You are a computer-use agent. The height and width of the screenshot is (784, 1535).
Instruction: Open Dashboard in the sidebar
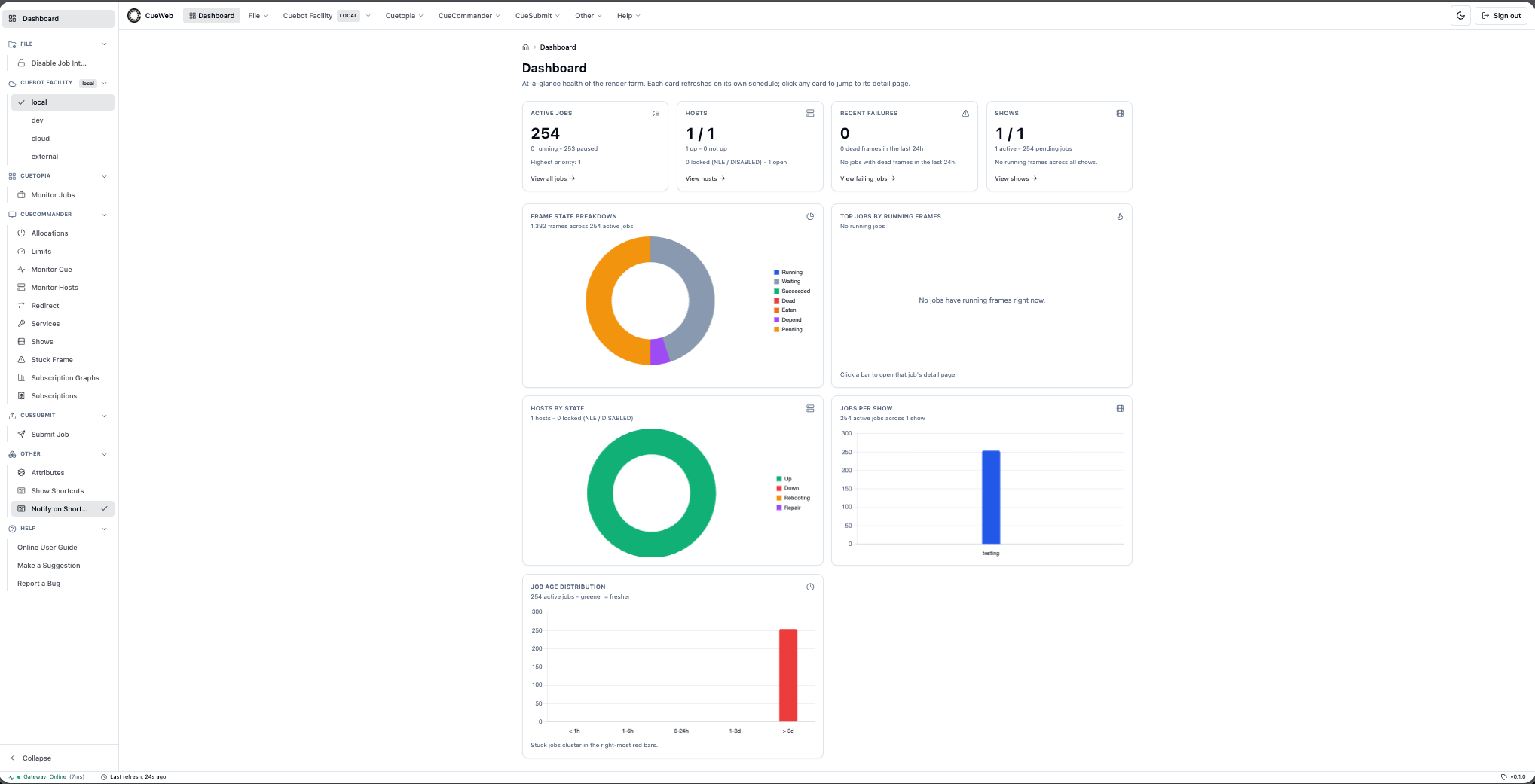pyautogui.click(x=59, y=19)
